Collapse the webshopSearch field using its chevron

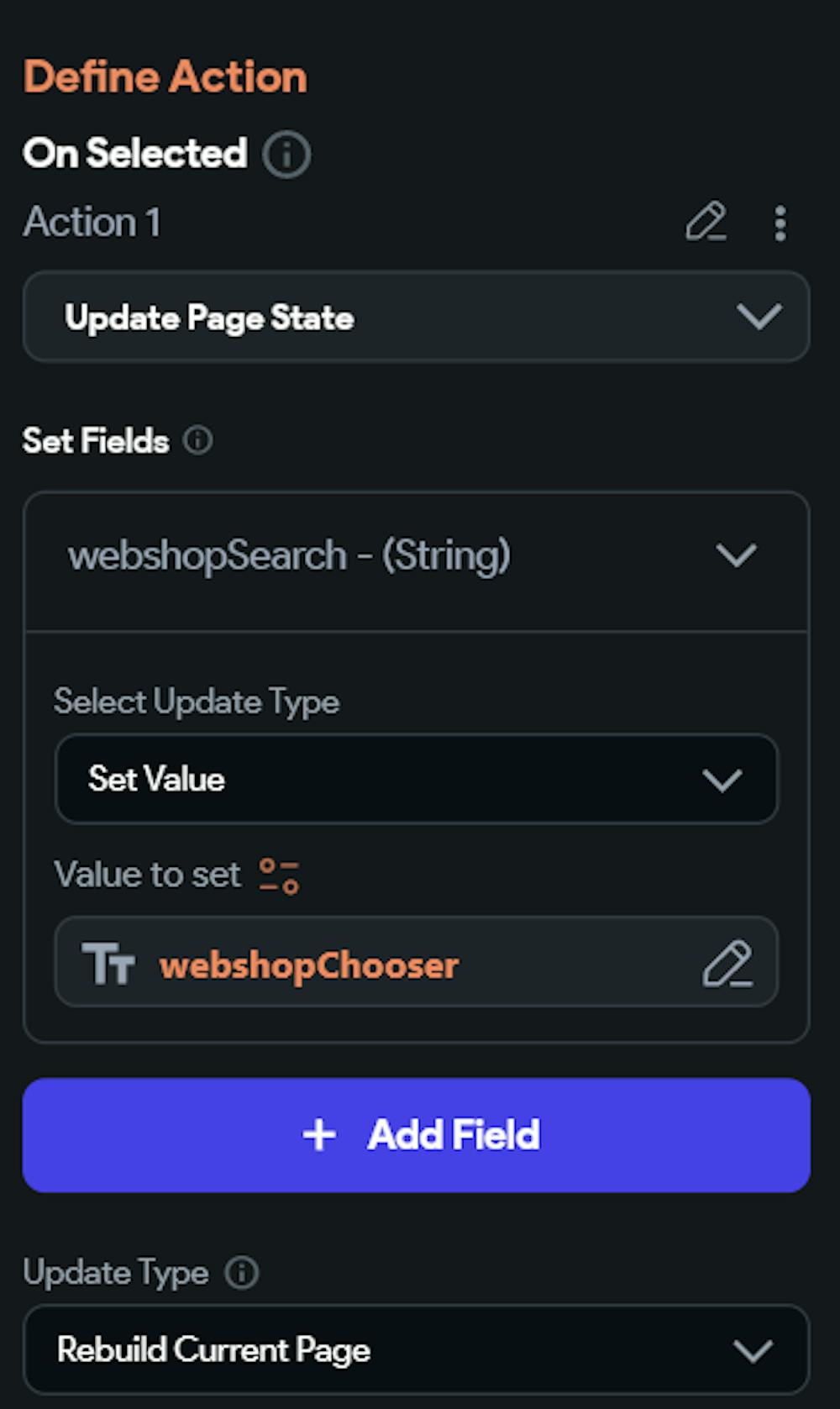[737, 555]
